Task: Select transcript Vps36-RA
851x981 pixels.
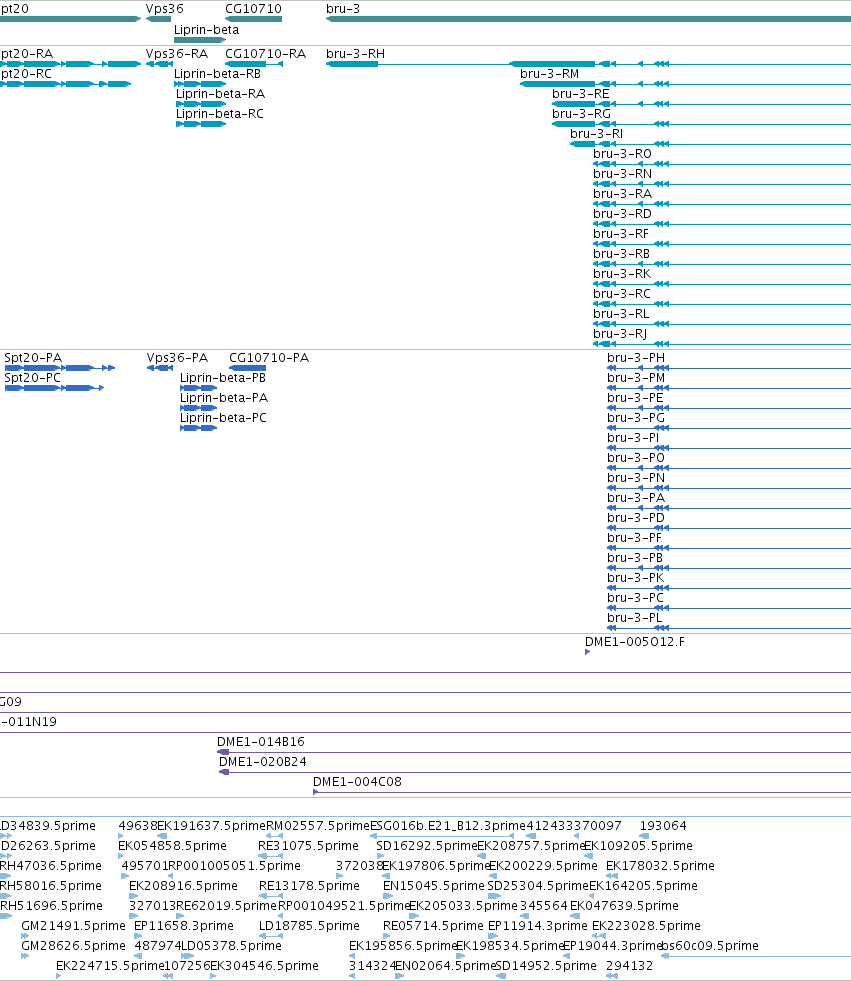Action: point(176,54)
